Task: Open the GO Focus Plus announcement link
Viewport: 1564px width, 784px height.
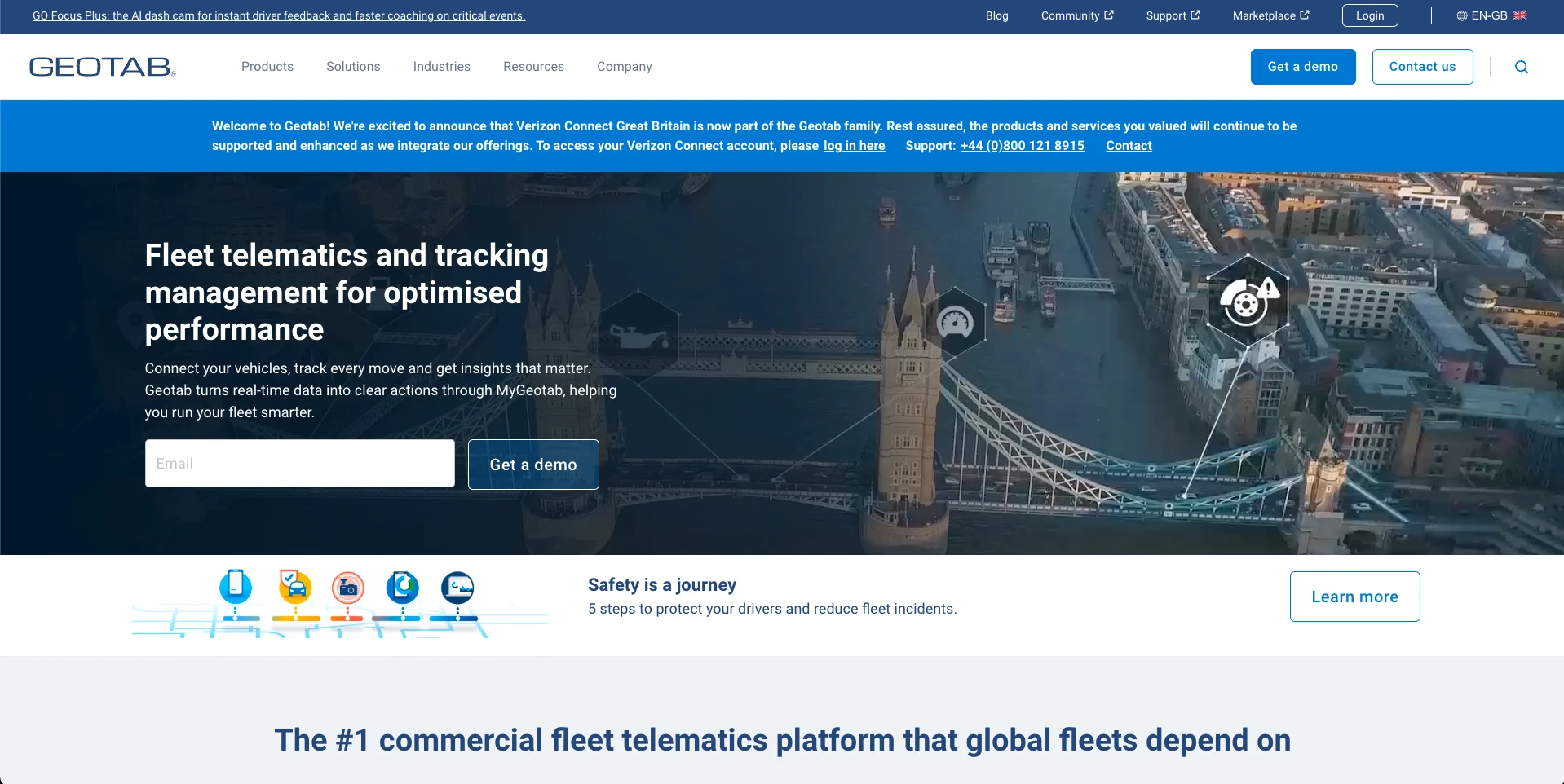Action: (279, 15)
